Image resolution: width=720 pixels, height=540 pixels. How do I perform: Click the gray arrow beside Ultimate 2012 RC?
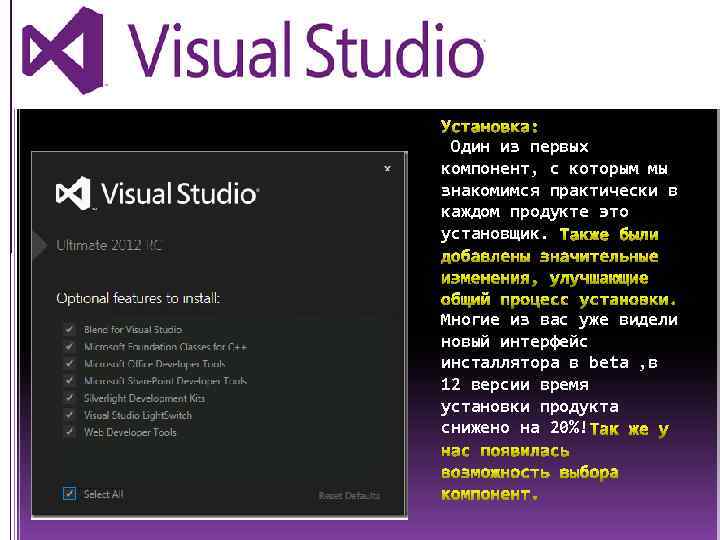(39, 246)
